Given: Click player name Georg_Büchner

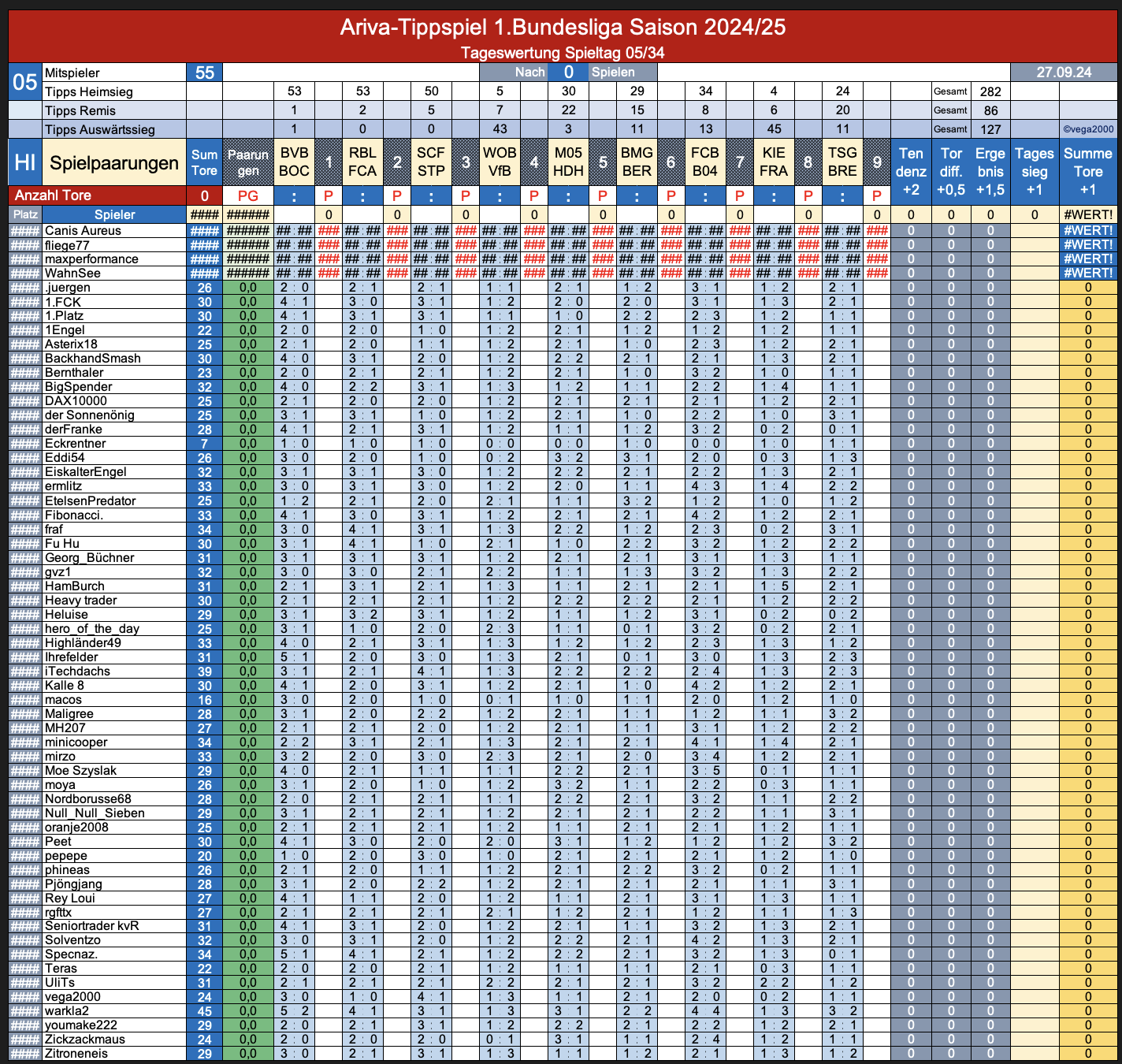Looking at the screenshot, I should tap(89, 558).
